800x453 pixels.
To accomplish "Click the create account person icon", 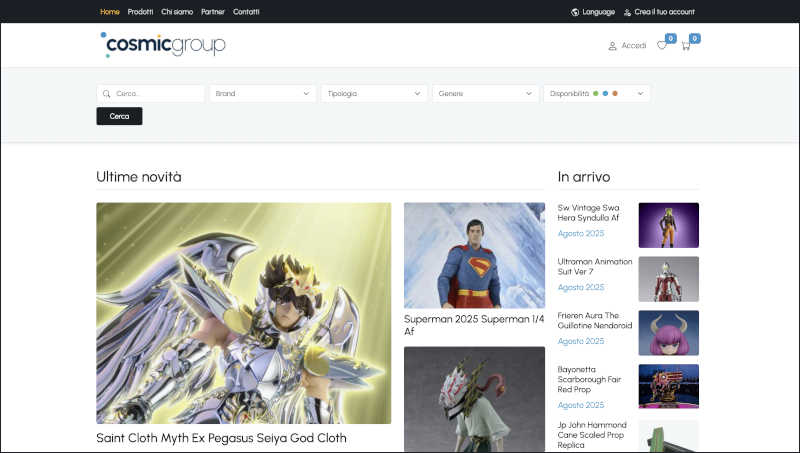I will click(628, 12).
